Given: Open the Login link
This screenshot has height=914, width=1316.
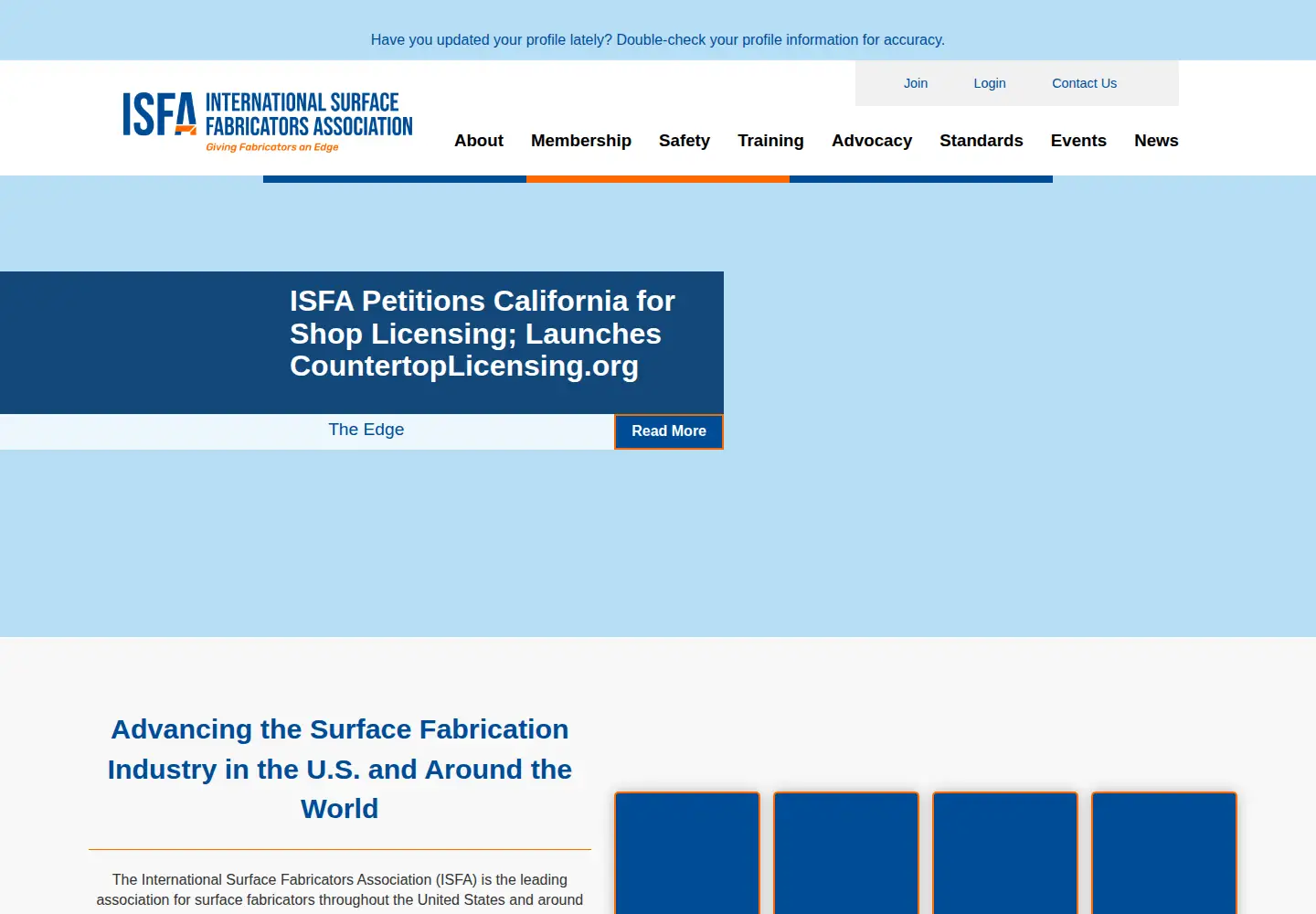Looking at the screenshot, I should [x=990, y=83].
